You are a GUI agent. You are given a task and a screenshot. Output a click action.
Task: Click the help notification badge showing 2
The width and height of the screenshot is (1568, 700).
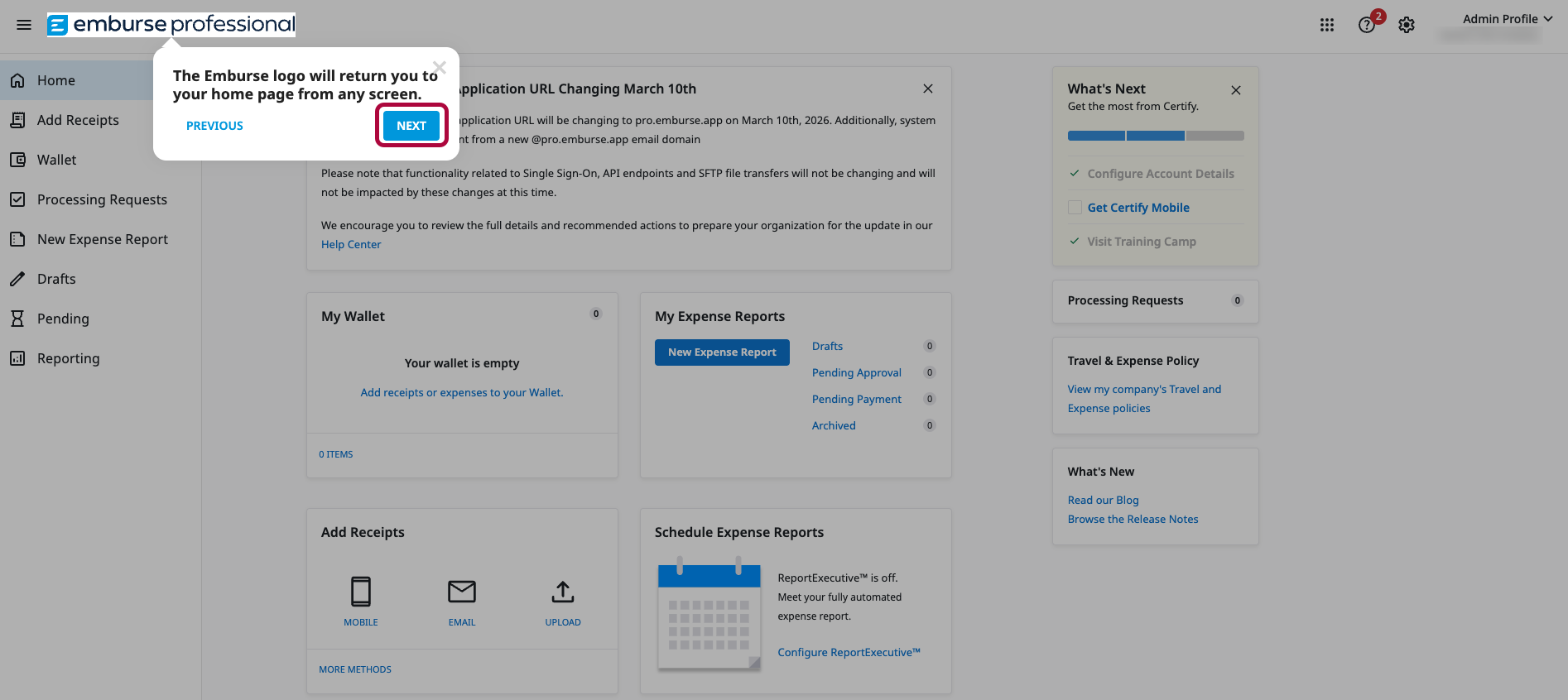pos(1378,17)
